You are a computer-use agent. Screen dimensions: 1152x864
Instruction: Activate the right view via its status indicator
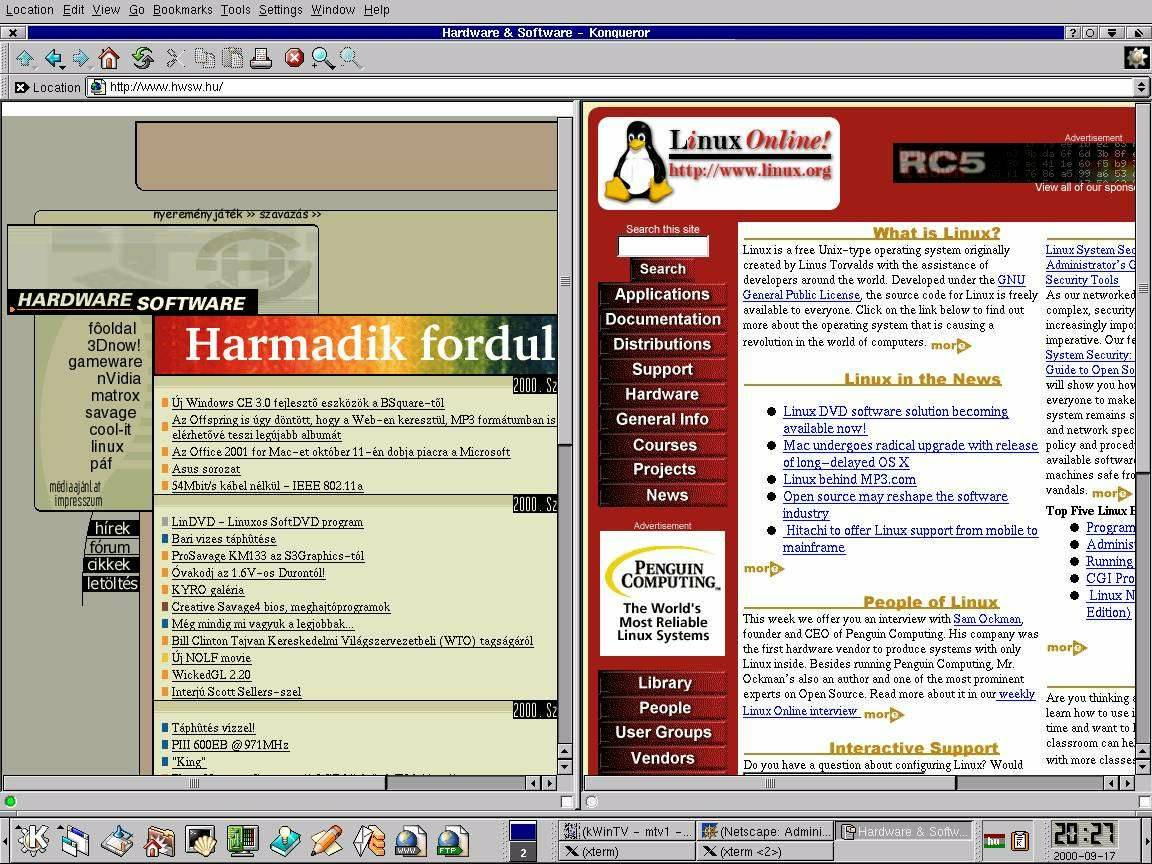pyautogui.click(x=592, y=801)
